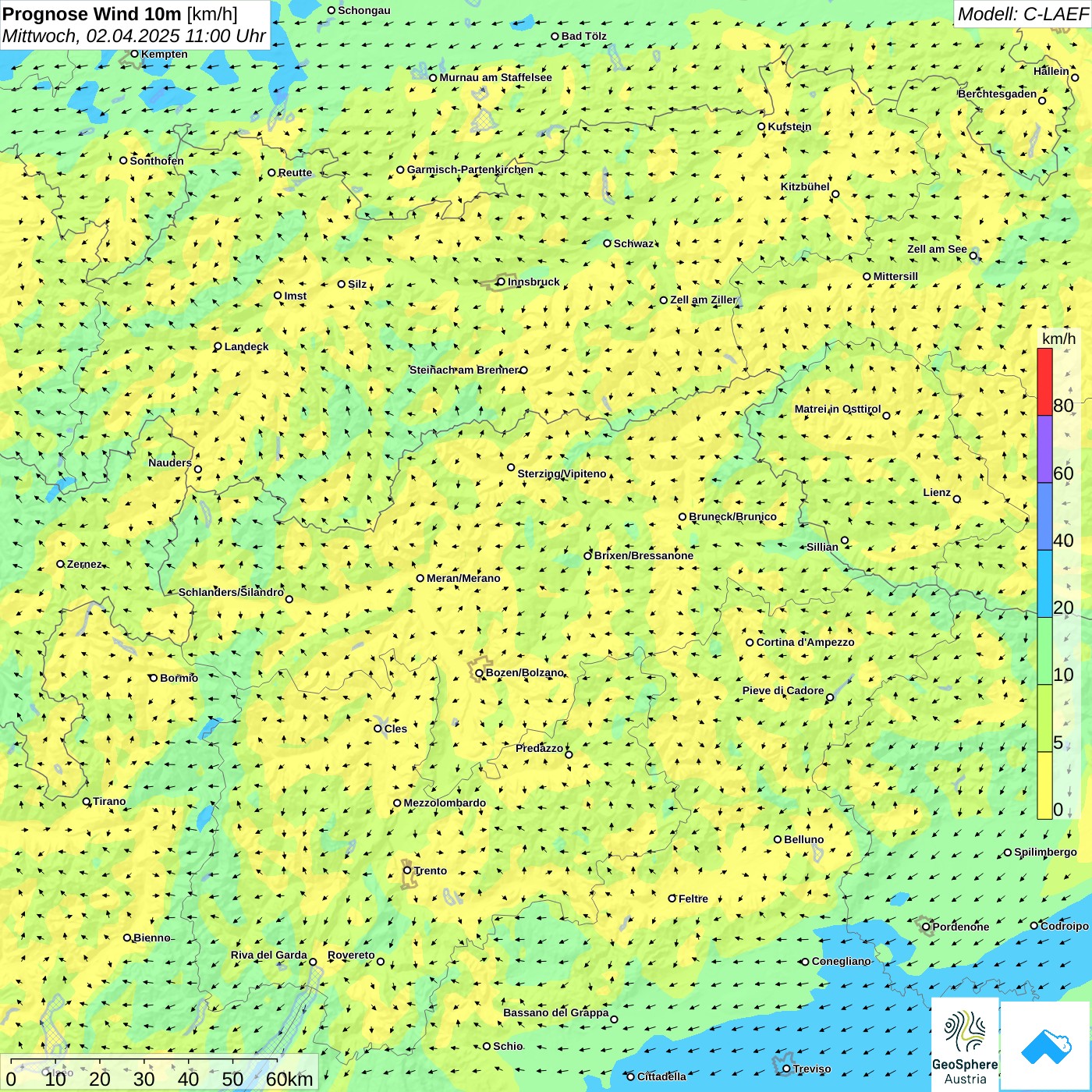Click the Zell am See marker
The width and height of the screenshot is (1092, 1092).
click(973, 255)
